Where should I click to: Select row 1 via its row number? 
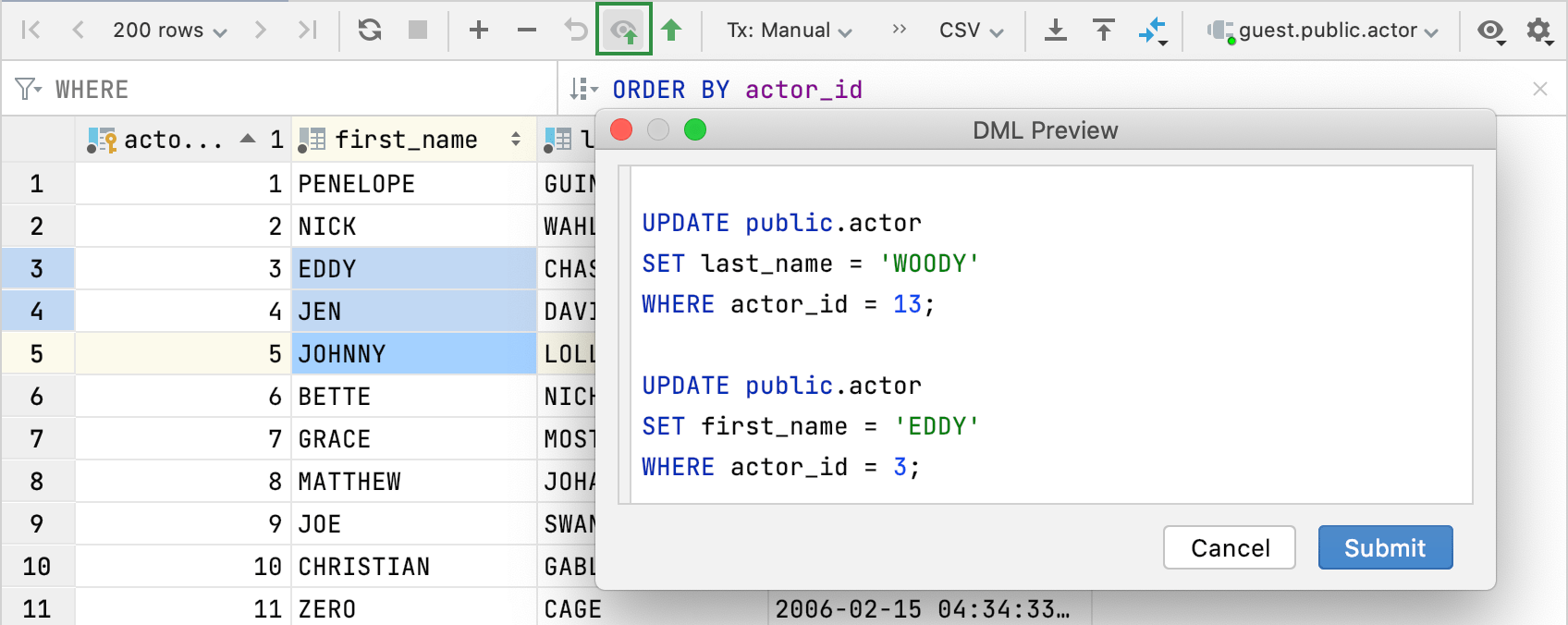[x=37, y=184]
